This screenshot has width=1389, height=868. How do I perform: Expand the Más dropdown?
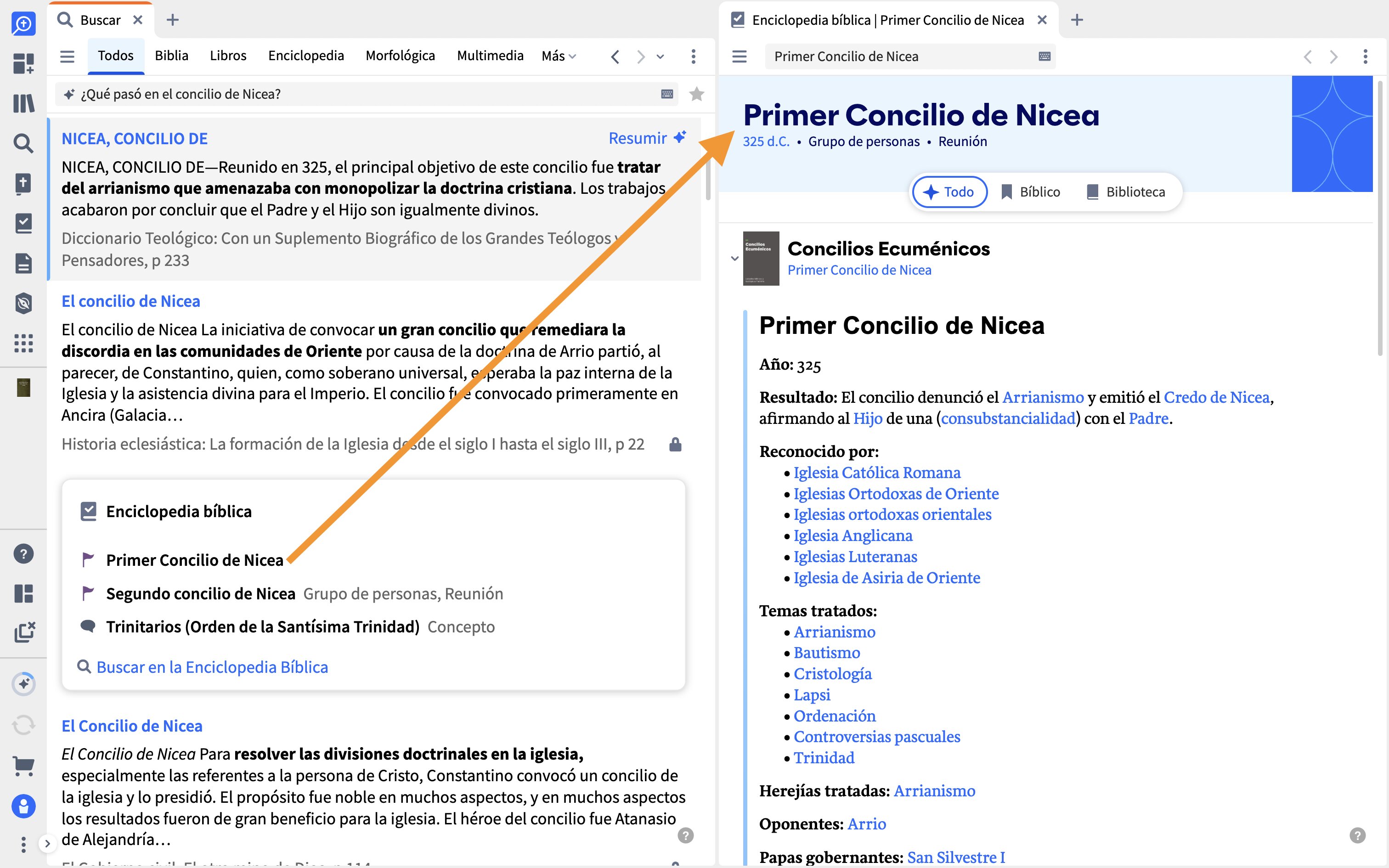pos(559,56)
